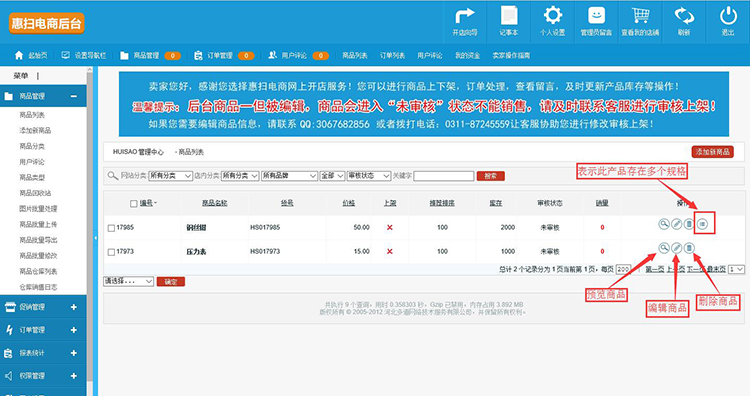The image size is (750, 396).
Task: Click 查看我的店铺 shopping cart icon
Action: 640,15
